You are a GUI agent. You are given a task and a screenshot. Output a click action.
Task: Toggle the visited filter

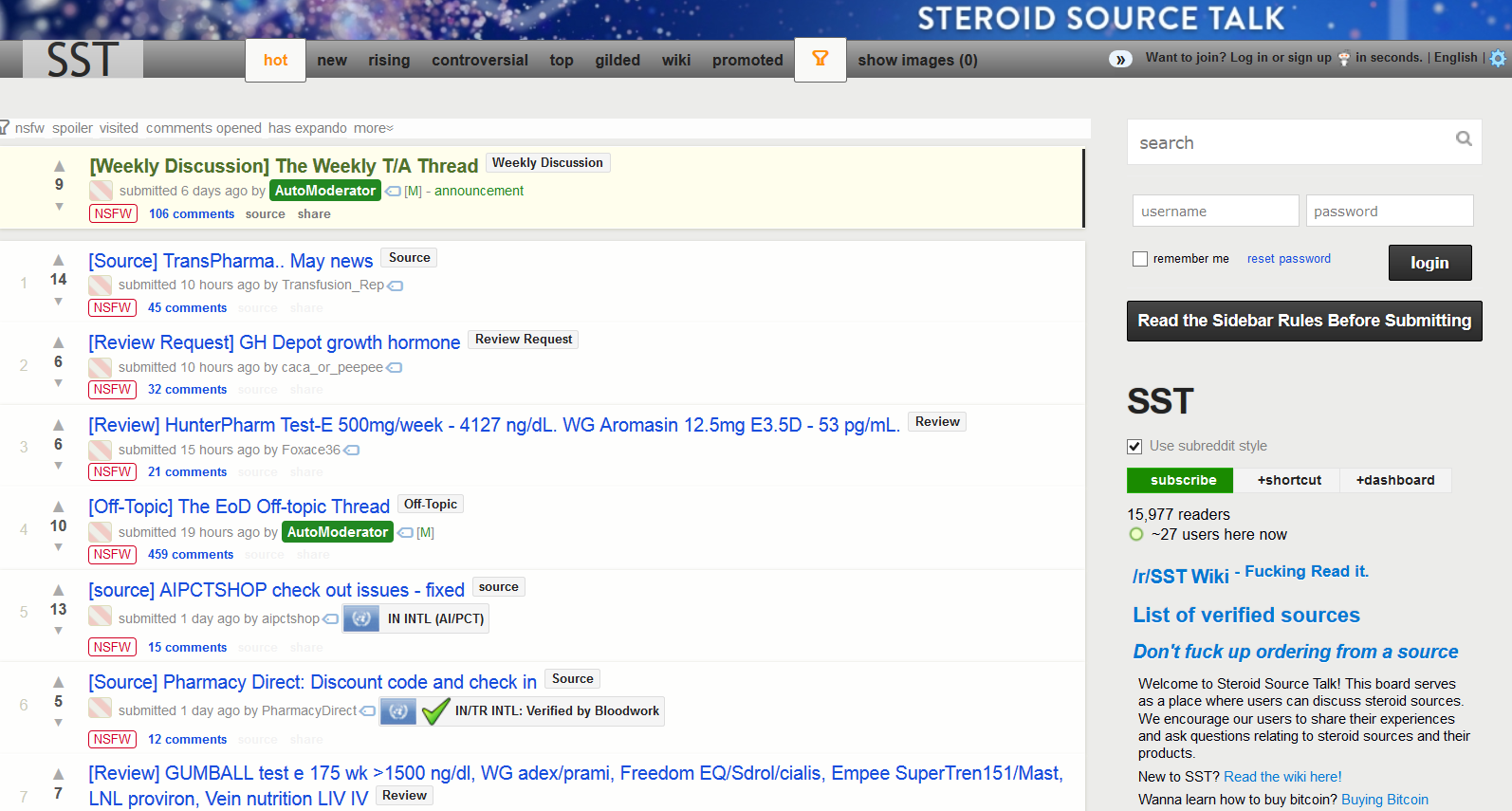coord(119,128)
